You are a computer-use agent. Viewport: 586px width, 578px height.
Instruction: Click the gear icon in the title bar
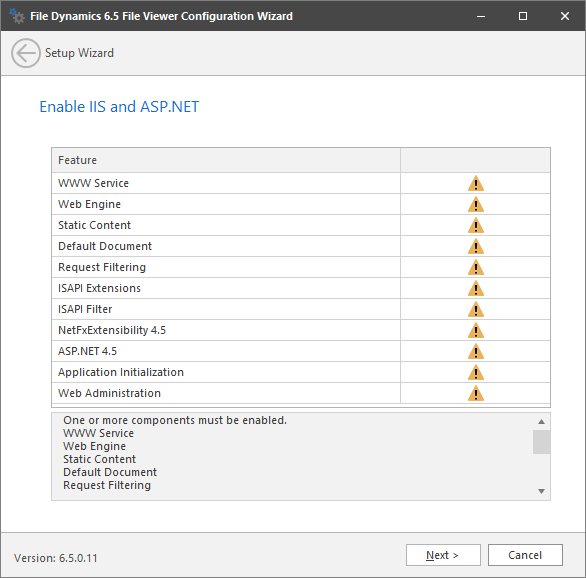coord(17,16)
